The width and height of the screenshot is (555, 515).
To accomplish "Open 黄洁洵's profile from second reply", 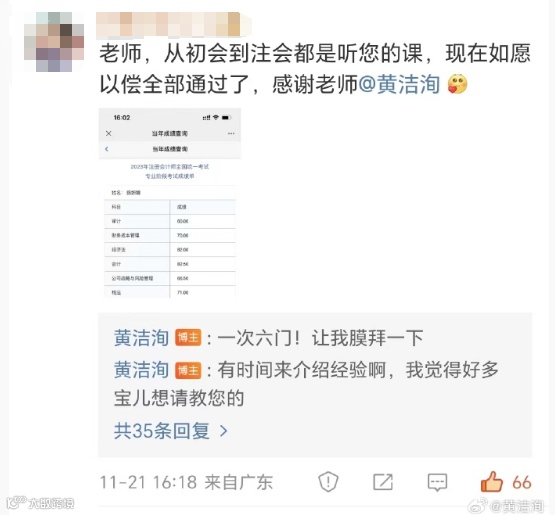I will [142, 370].
